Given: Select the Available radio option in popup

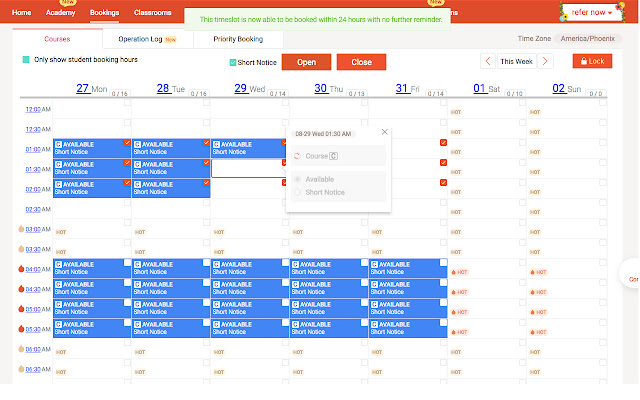Looking at the screenshot, I should 298,180.
